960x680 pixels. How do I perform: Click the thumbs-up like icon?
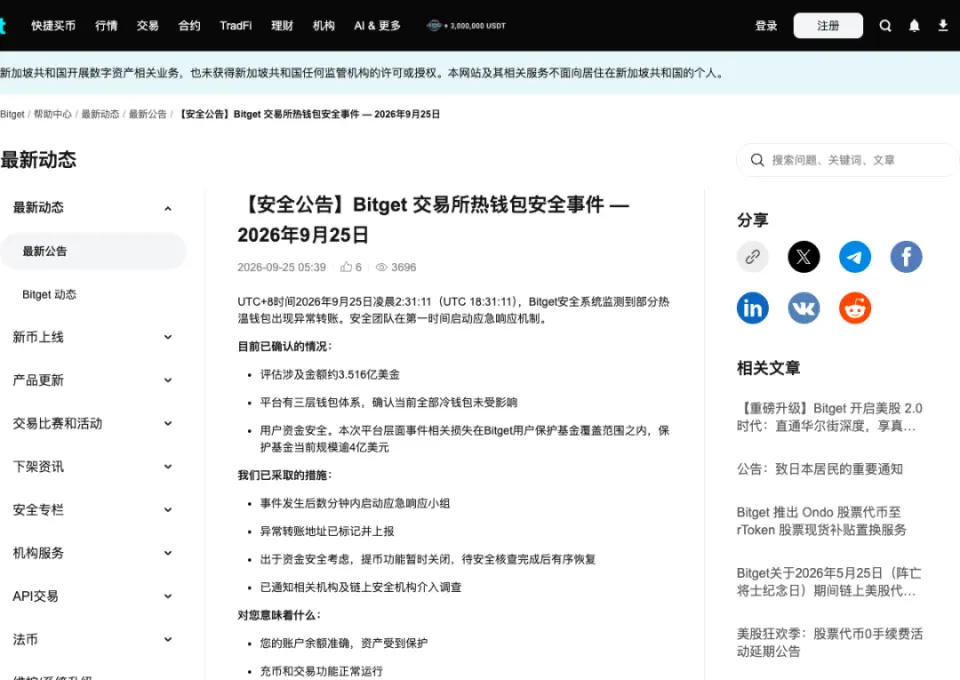(346, 267)
